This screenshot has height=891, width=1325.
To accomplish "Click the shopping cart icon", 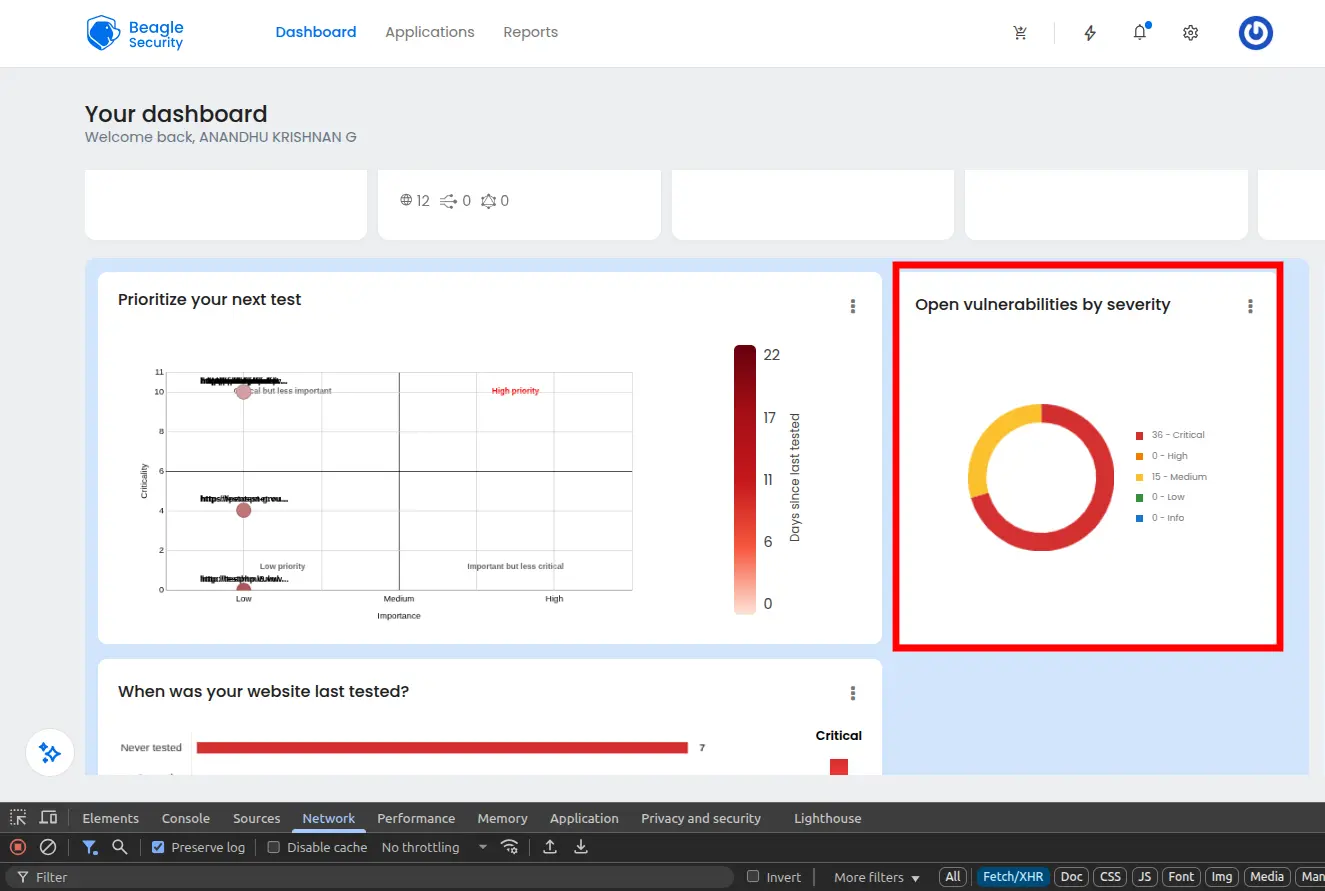I will pyautogui.click(x=1019, y=33).
